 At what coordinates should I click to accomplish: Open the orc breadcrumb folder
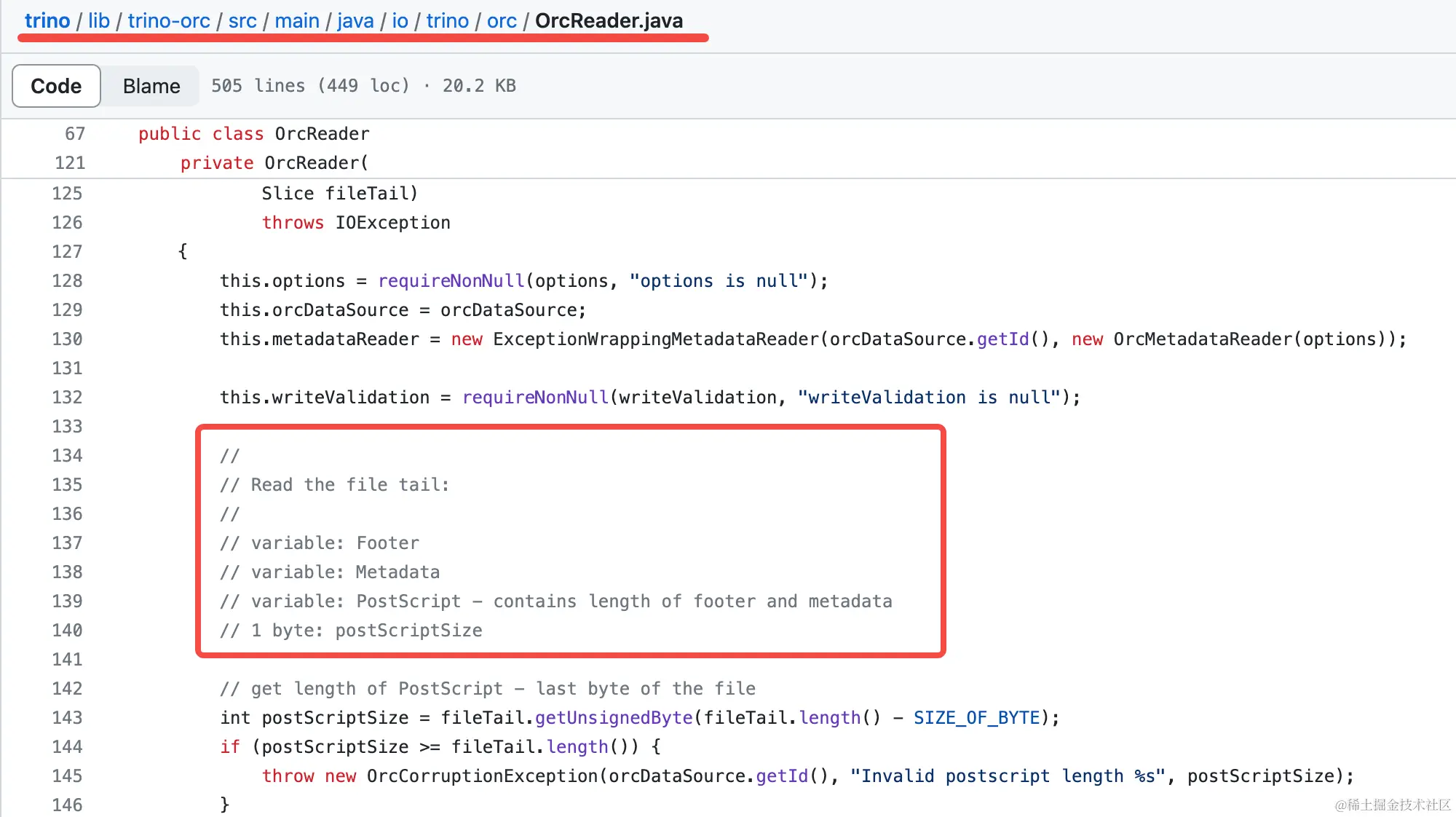(x=502, y=21)
